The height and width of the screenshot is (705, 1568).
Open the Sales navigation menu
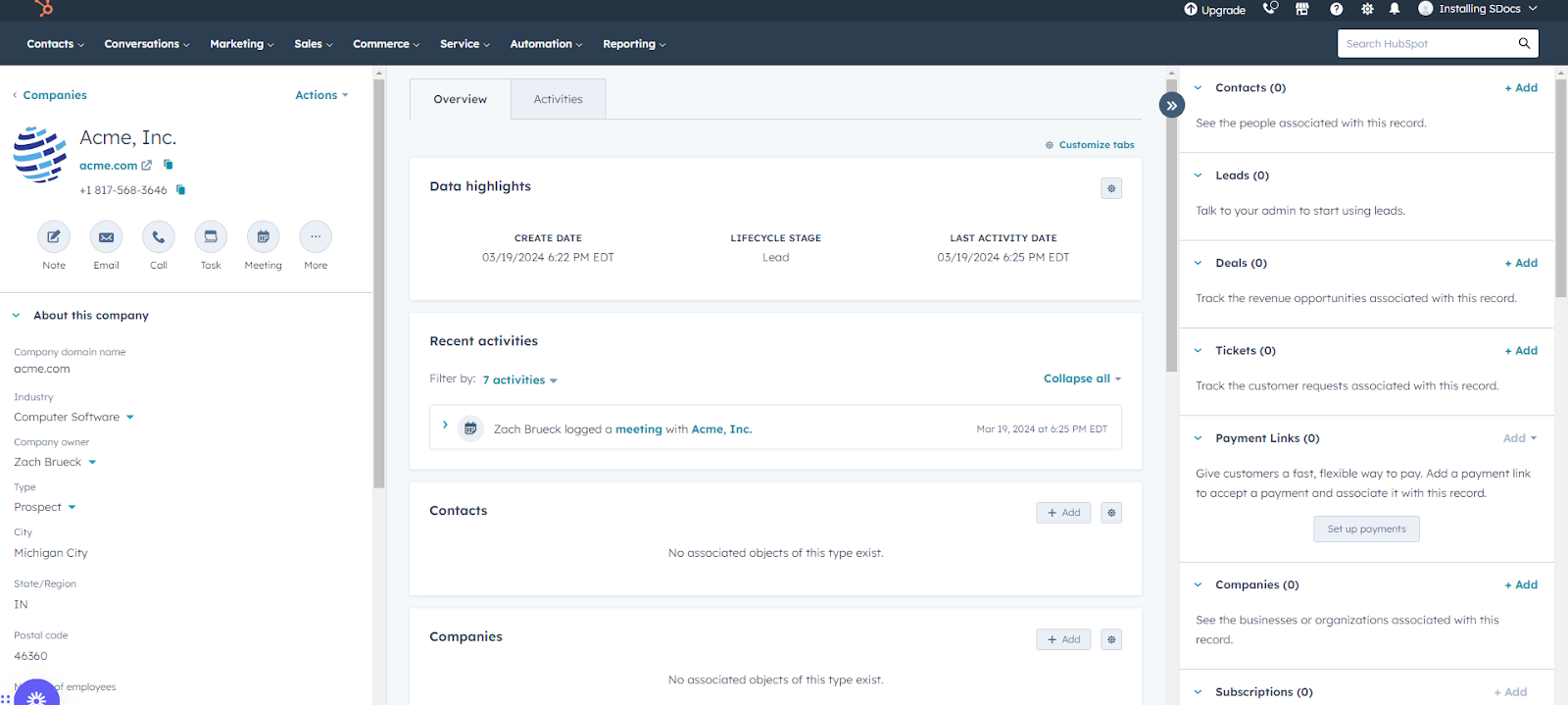pos(314,44)
